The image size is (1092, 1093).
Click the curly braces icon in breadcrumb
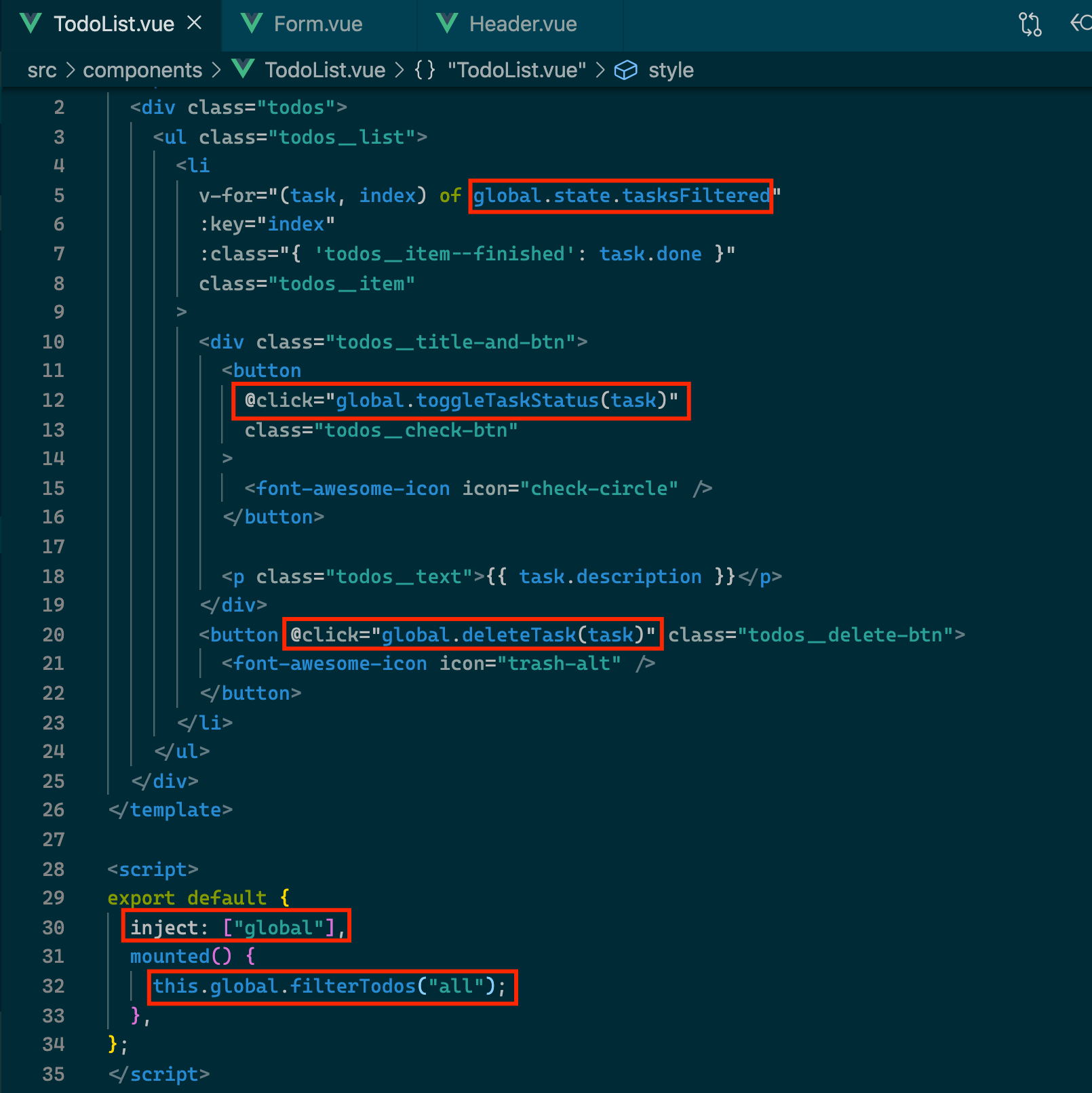coord(425,70)
